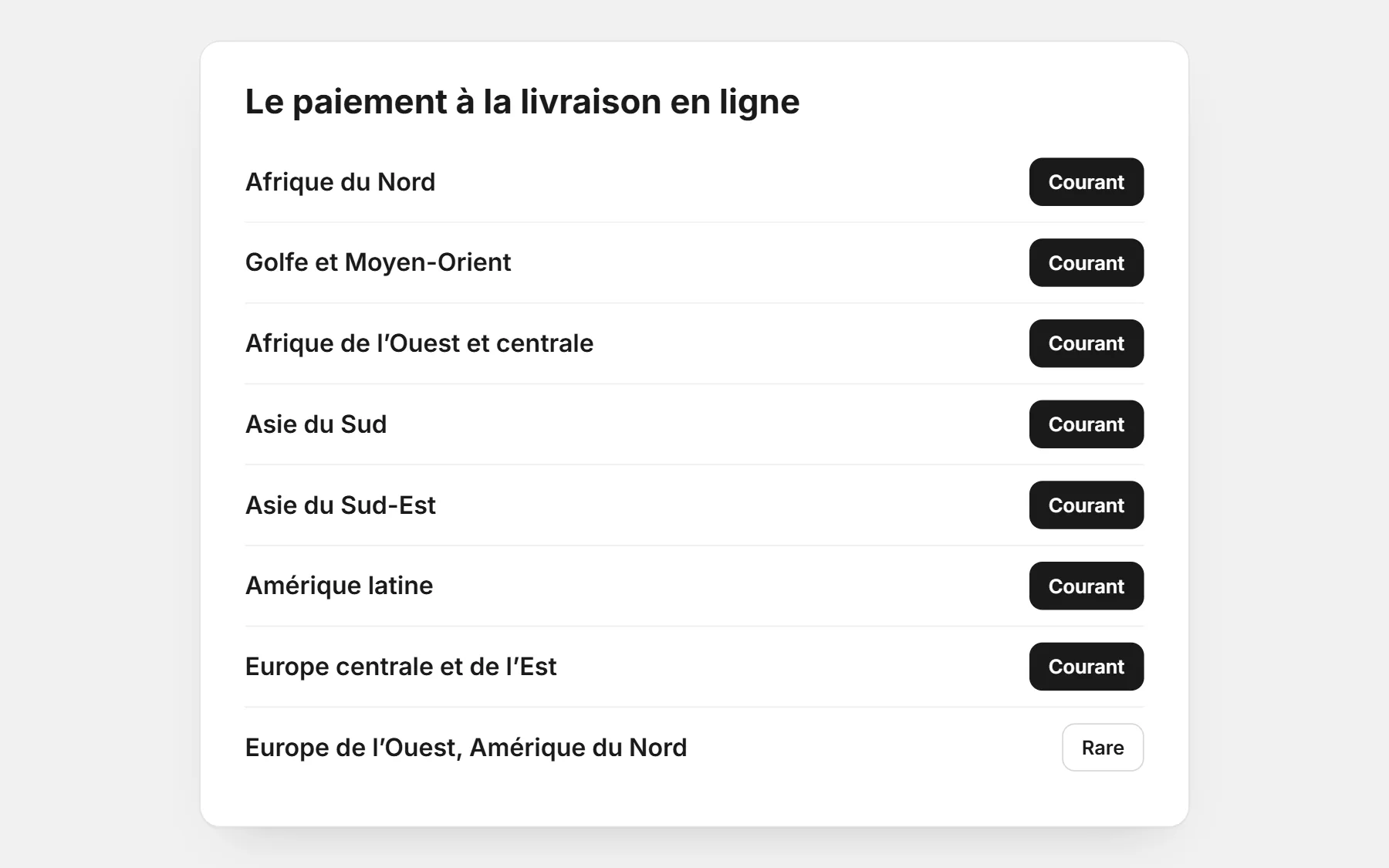
Task: Select the Courant badge beside Amérique latine
Action: (x=1086, y=586)
